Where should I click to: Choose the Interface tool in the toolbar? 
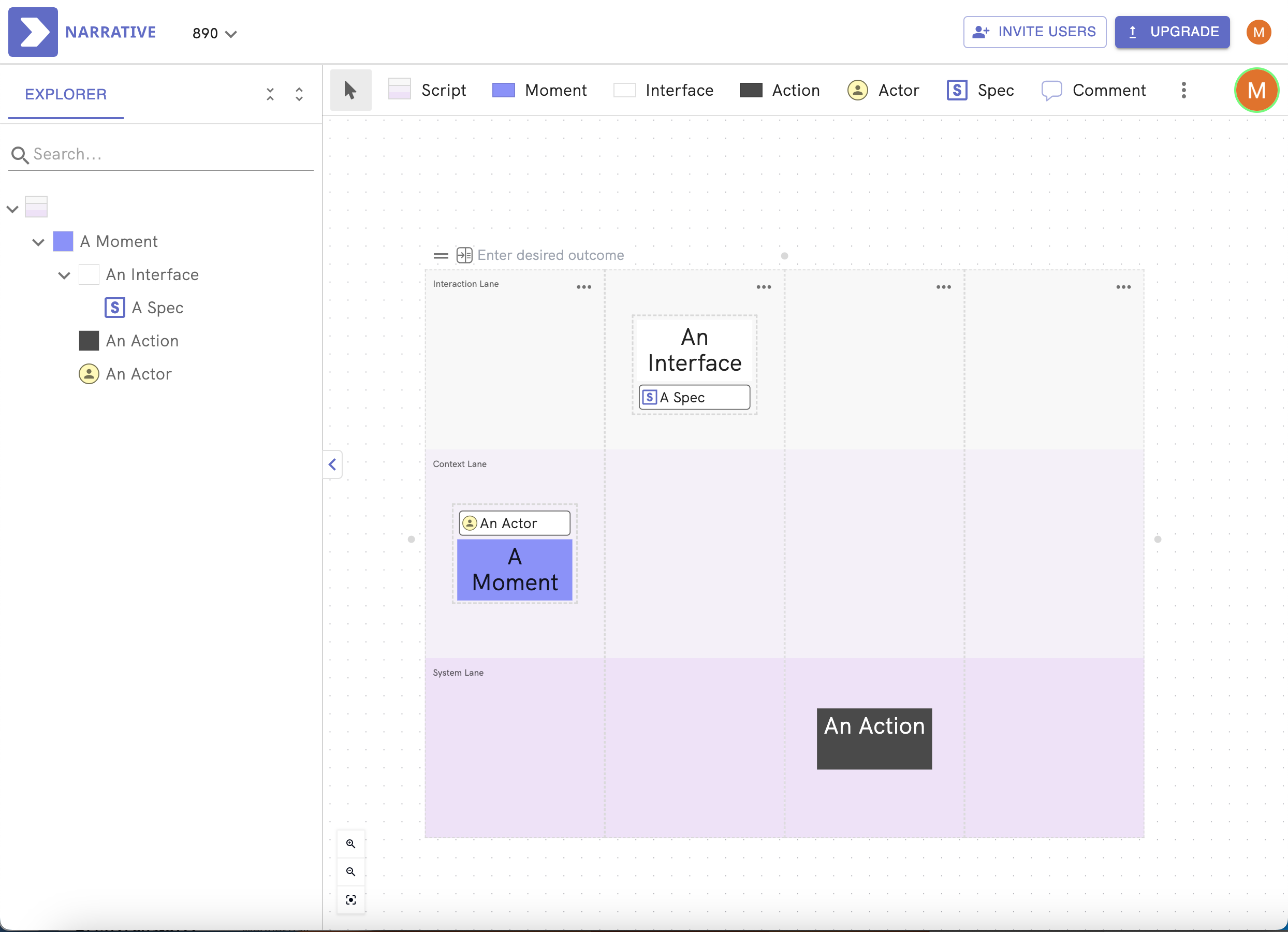pyautogui.click(x=663, y=90)
